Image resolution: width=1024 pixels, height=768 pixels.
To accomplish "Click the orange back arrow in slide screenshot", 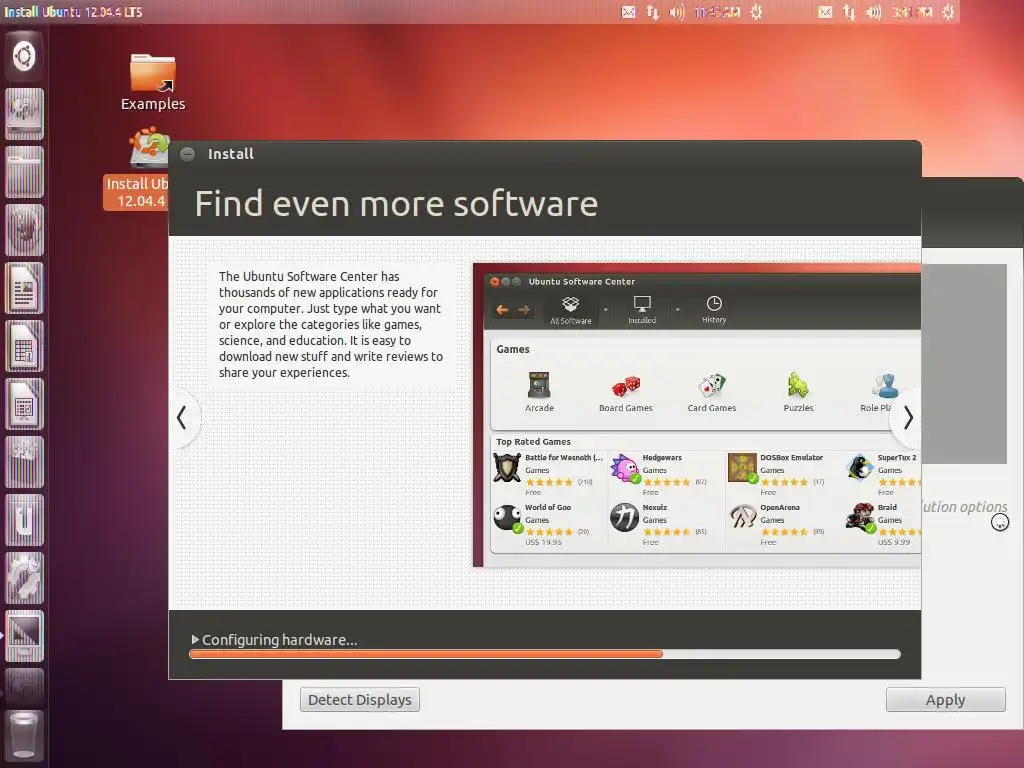I will coord(502,310).
